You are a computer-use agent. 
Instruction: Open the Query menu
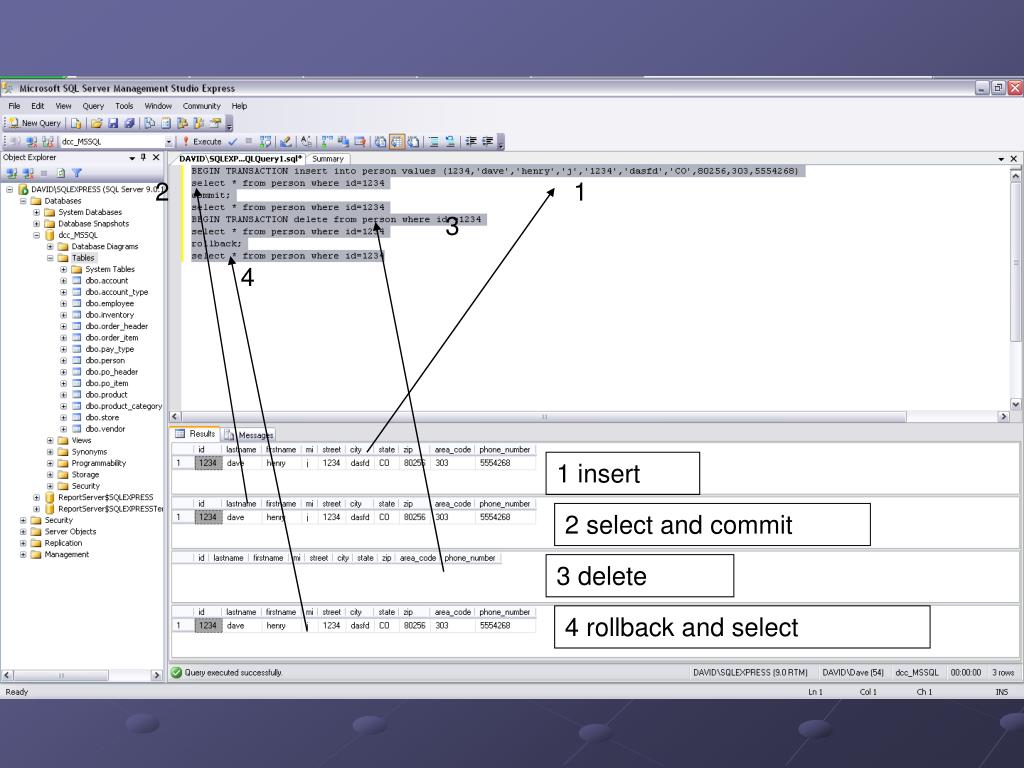[93, 106]
